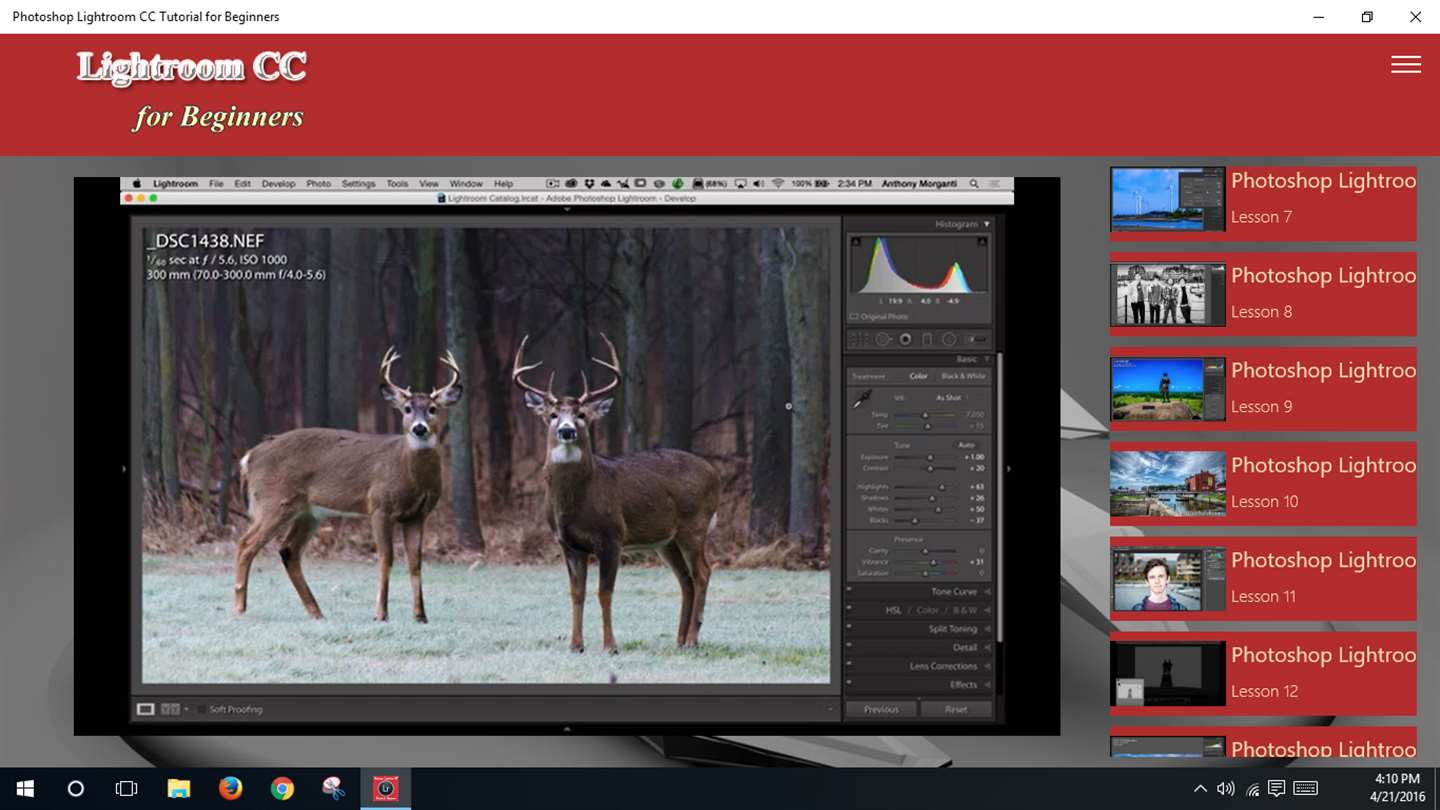Toggle the Detail panel on/off switch
Image resolution: width=1440 pixels, height=810 pixels.
848,643
